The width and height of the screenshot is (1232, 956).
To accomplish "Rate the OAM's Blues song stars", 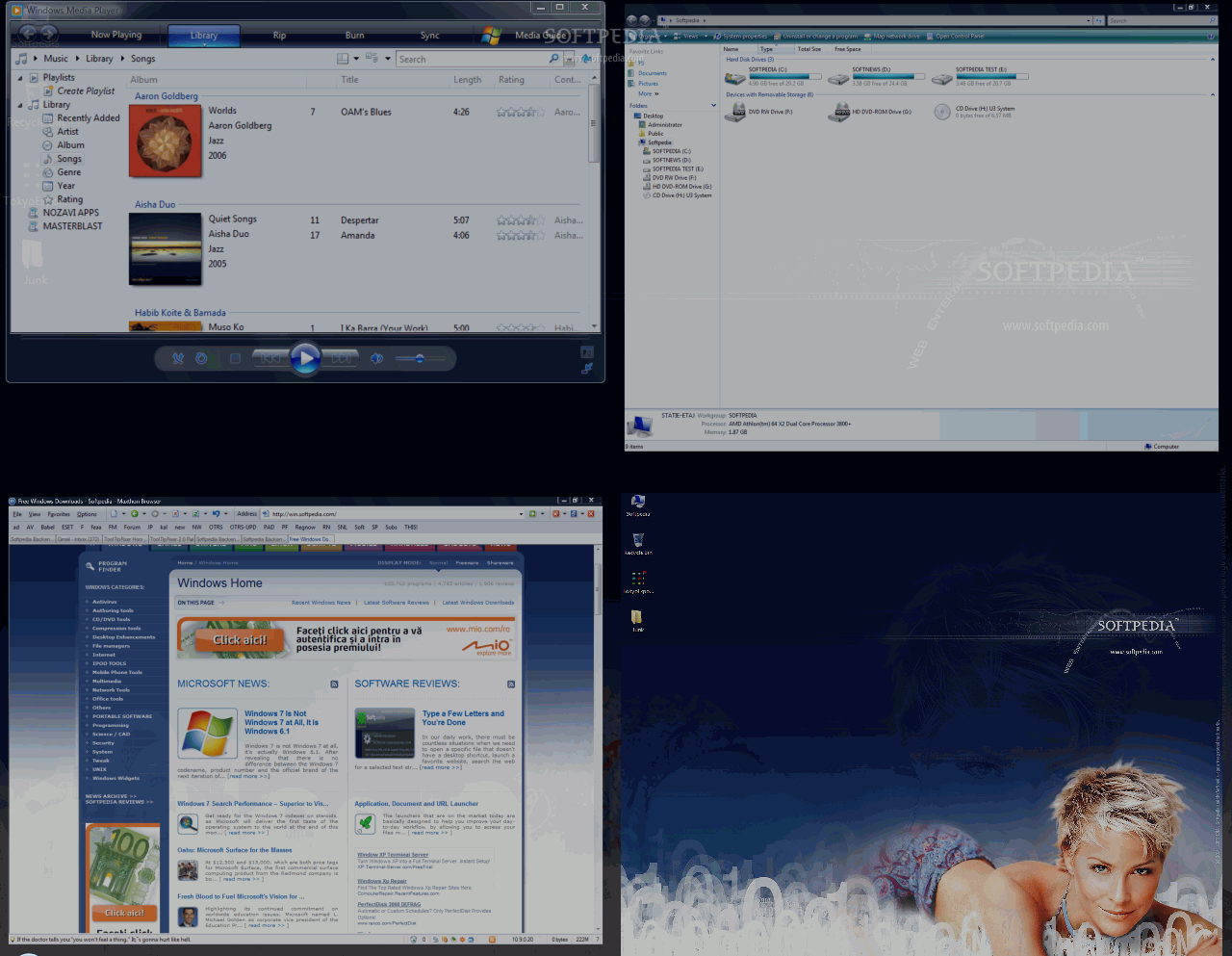I will 521,112.
